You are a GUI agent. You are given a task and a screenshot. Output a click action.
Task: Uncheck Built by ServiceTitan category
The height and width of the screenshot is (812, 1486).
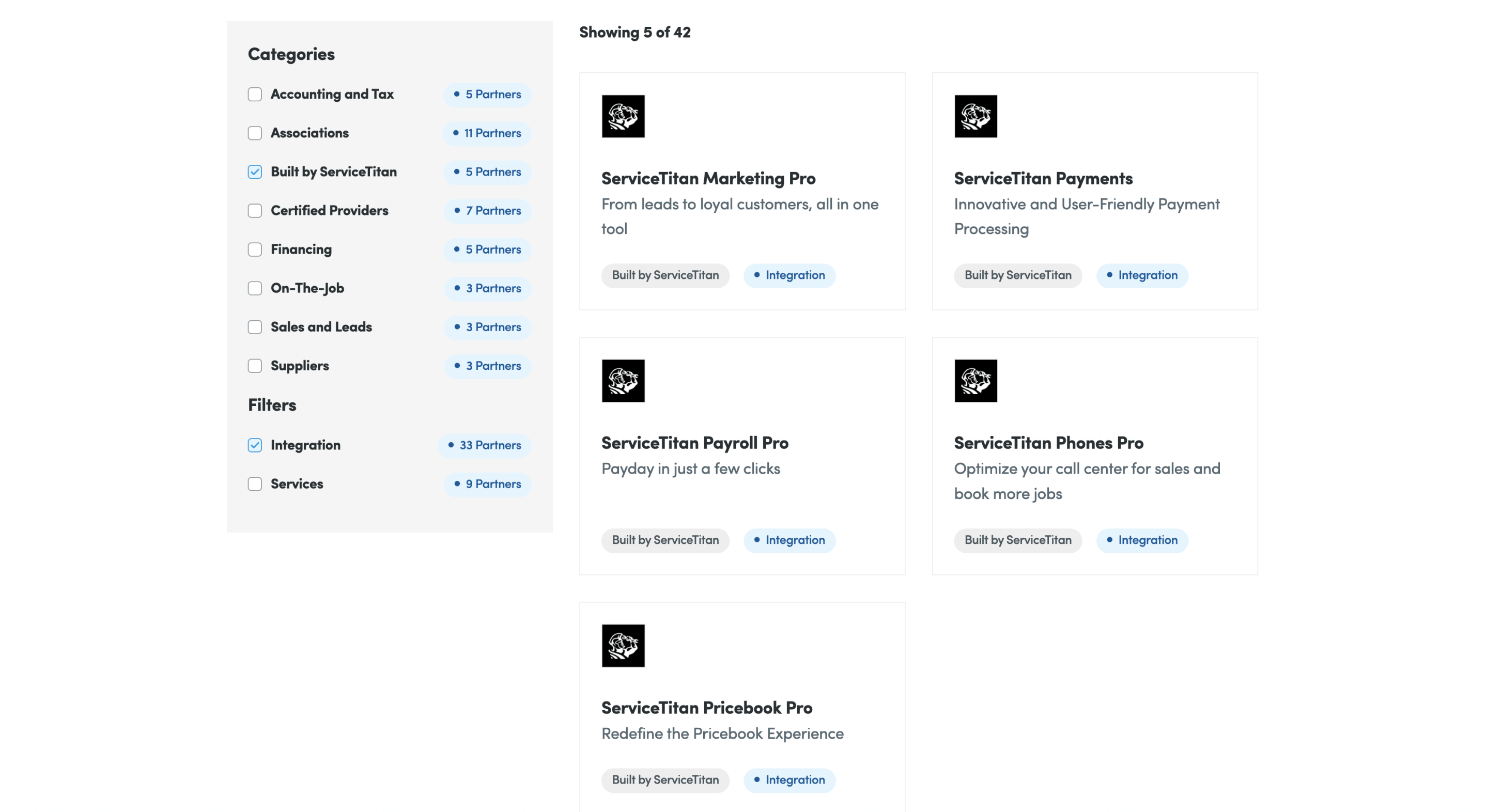255,171
